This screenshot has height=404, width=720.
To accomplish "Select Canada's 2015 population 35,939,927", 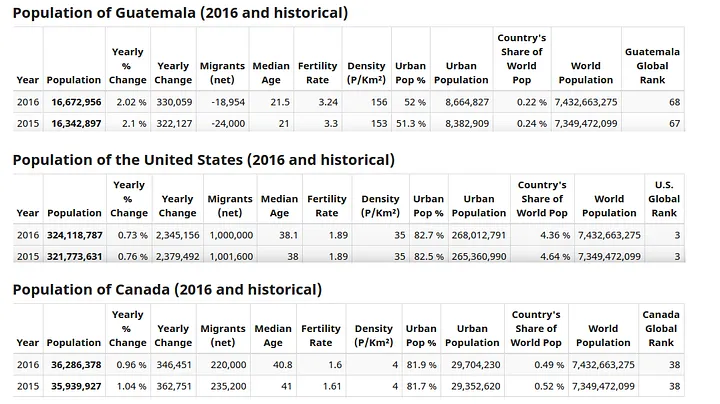I will point(74,386).
